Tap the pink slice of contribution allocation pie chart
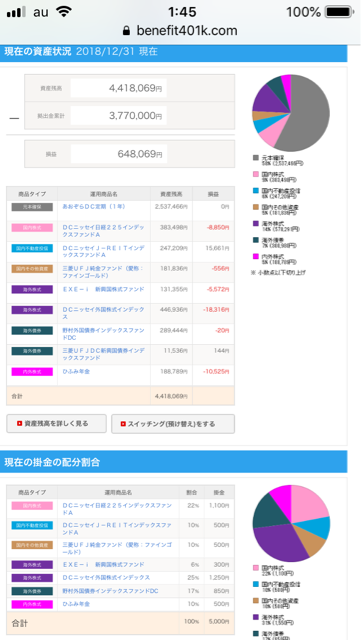 tap(308, 504)
